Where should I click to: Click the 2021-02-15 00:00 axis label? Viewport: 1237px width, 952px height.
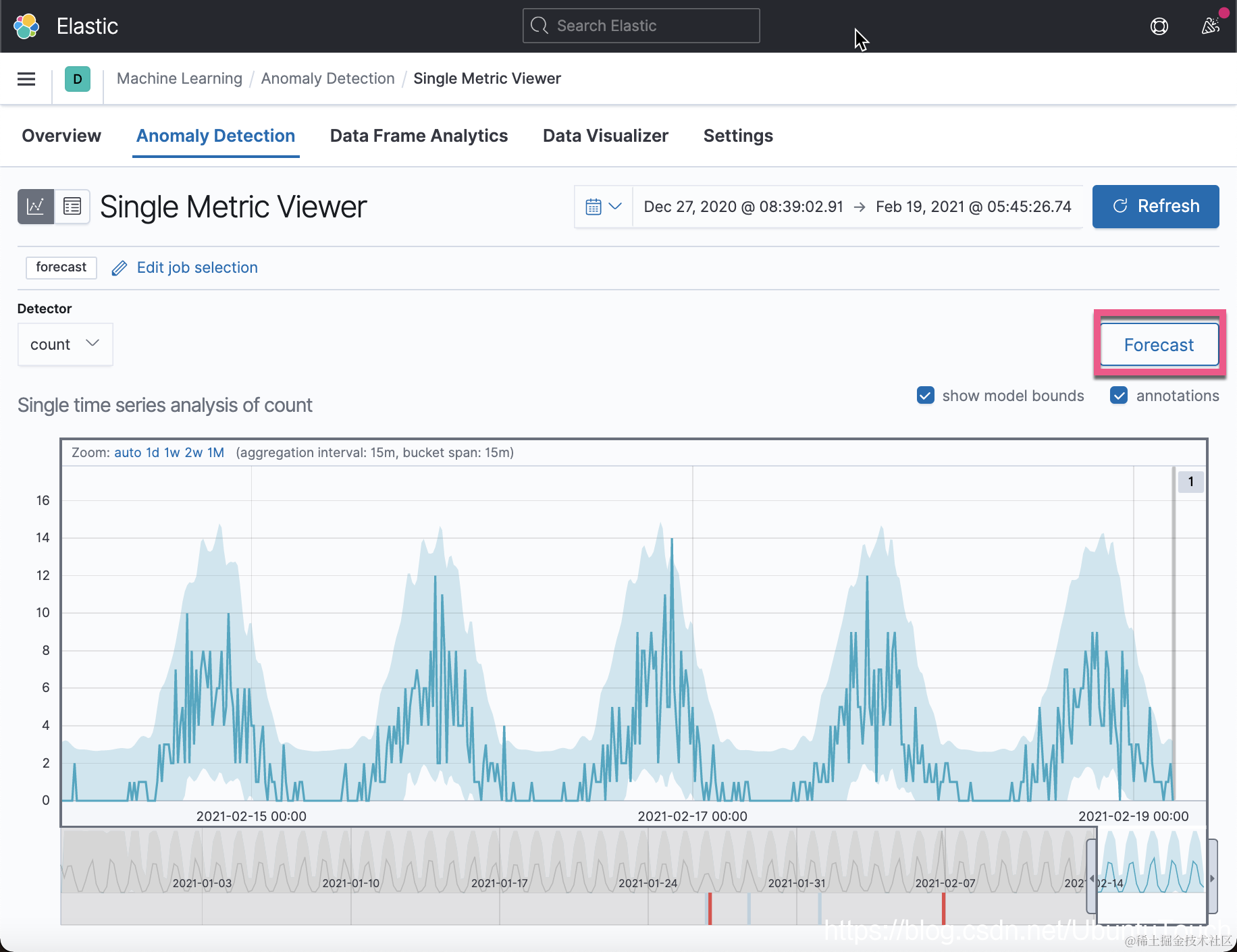point(251,816)
